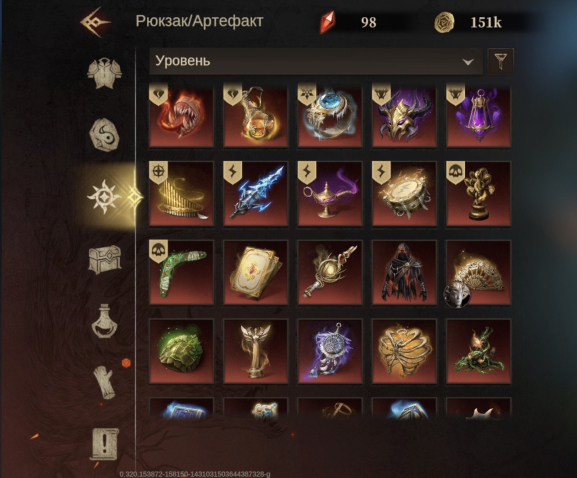The height and width of the screenshot is (478, 577).
Task: Select the golden ribcage artifact
Action: [404, 351]
